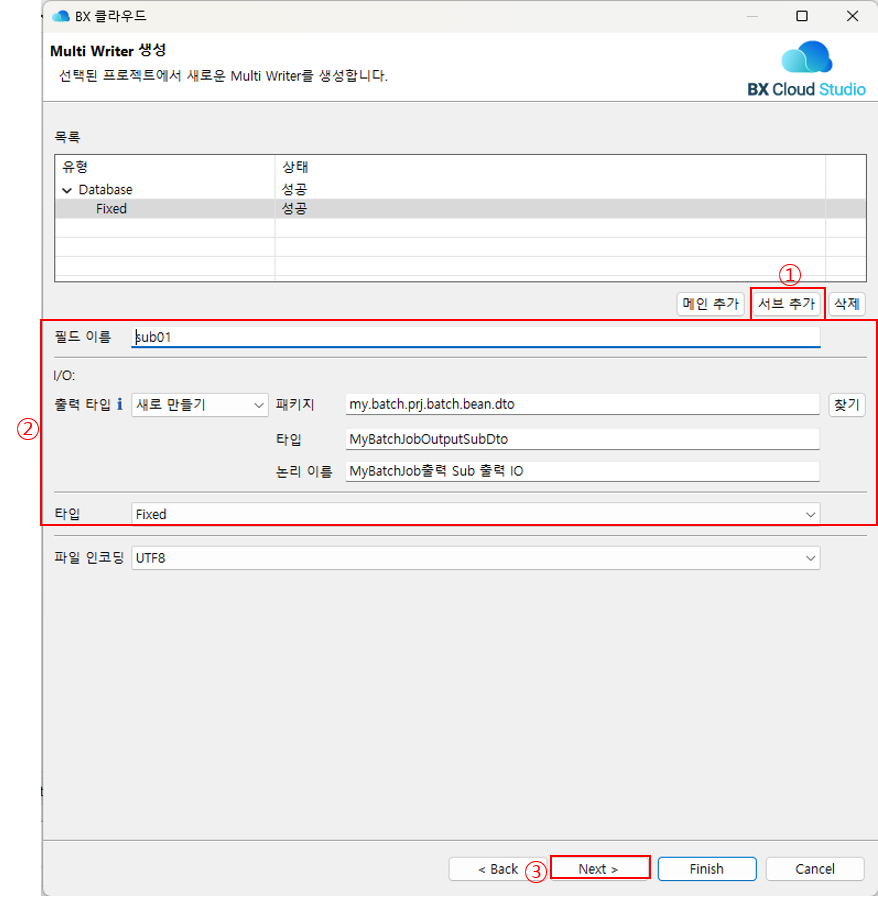Open the 파일 인코딩 UTF8 dropdown
The image size is (878, 900).
[475, 558]
